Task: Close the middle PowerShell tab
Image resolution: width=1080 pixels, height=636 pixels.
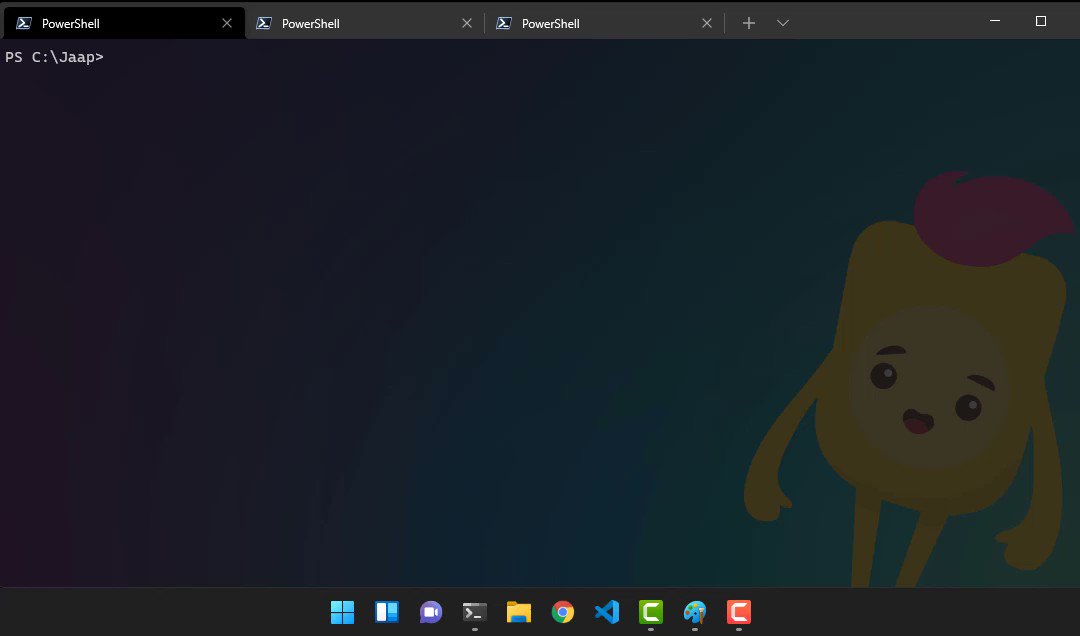Action: pyautogui.click(x=466, y=23)
